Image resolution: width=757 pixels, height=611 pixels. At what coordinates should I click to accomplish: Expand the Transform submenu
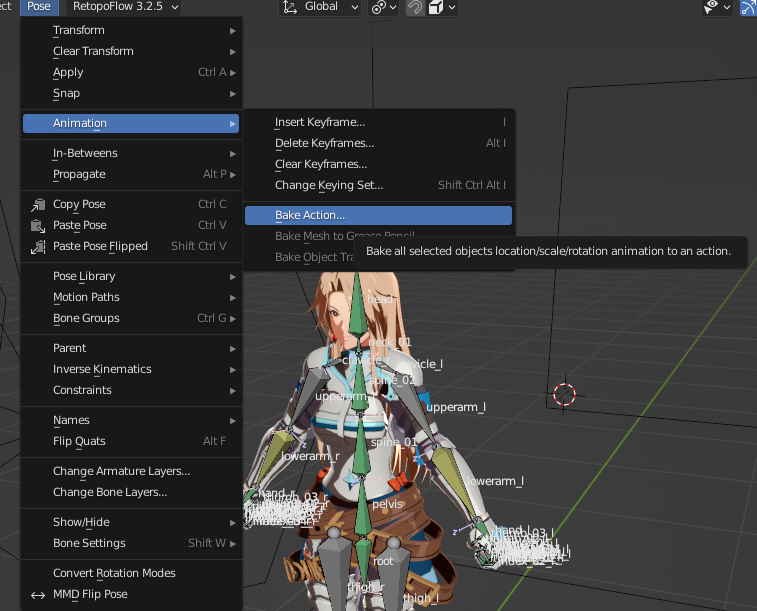click(131, 30)
